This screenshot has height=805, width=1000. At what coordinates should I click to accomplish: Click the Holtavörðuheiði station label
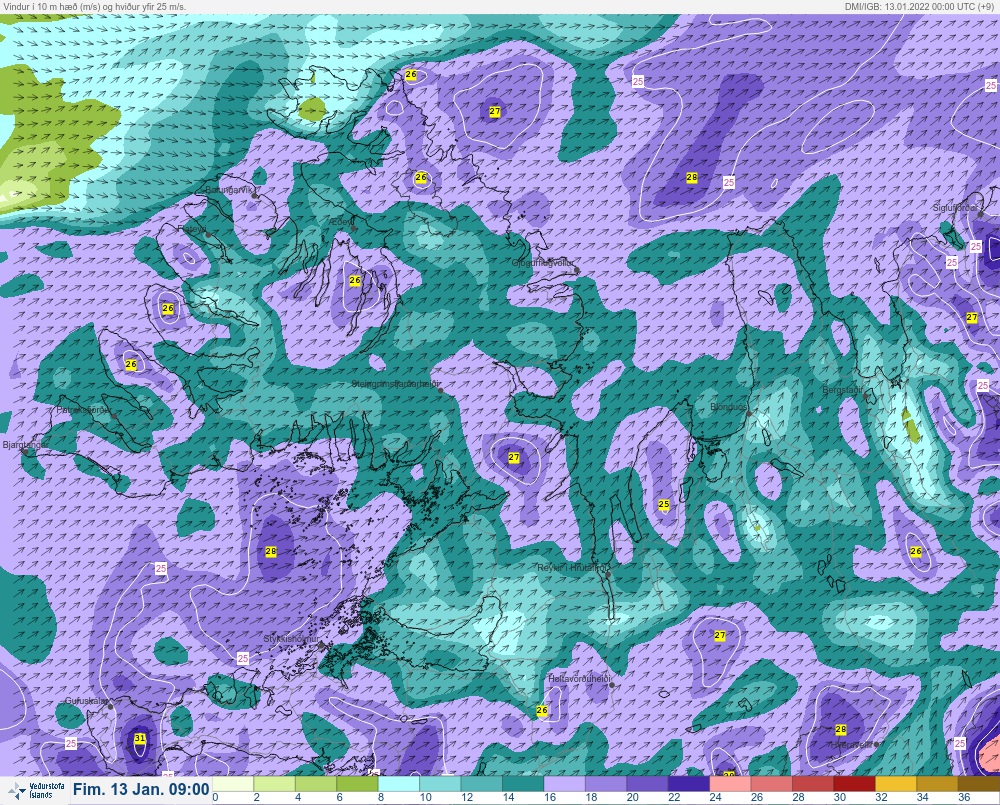(580, 679)
